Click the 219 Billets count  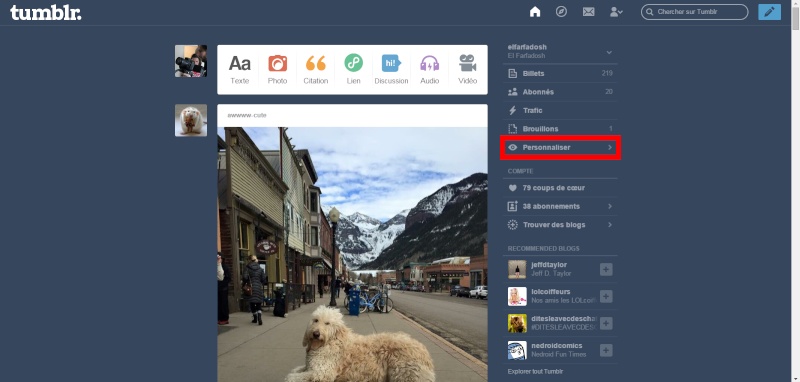(x=607, y=73)
